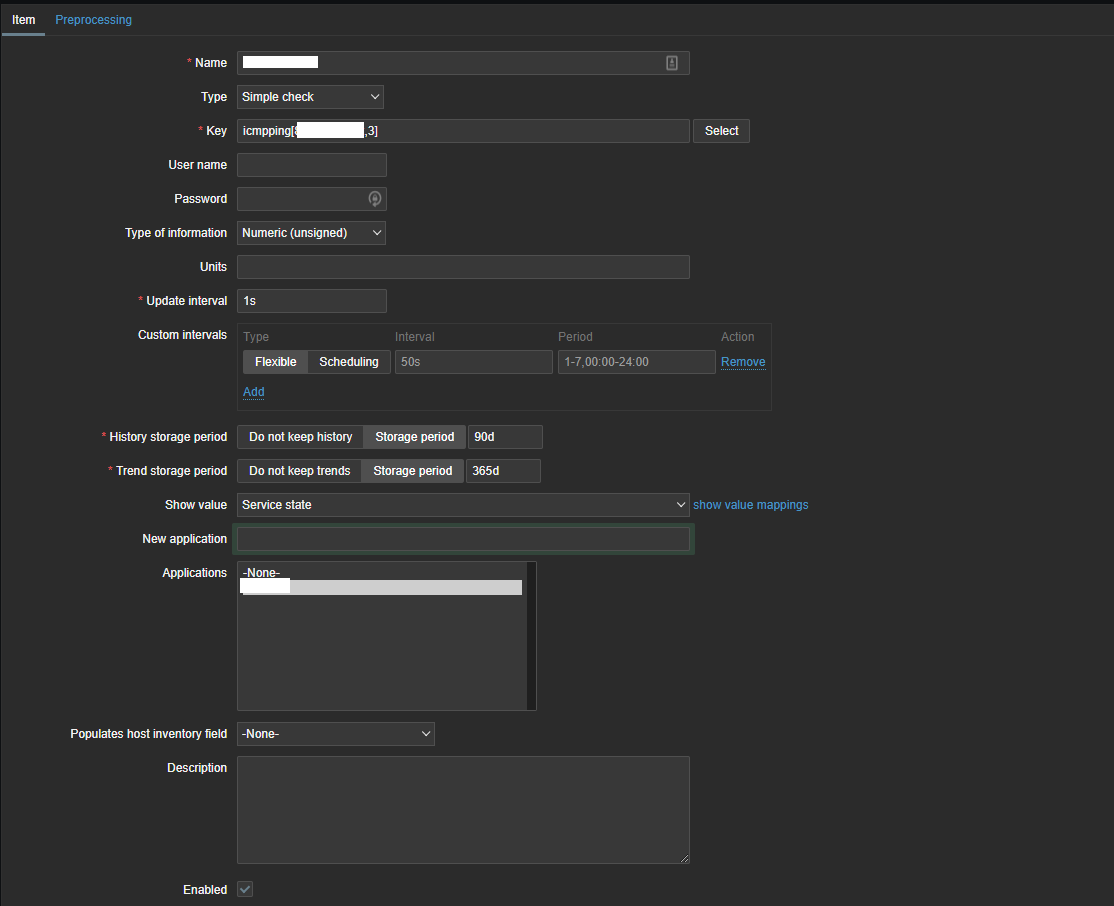
Task: Click the key icon in Password field
Action: [375, 199]
